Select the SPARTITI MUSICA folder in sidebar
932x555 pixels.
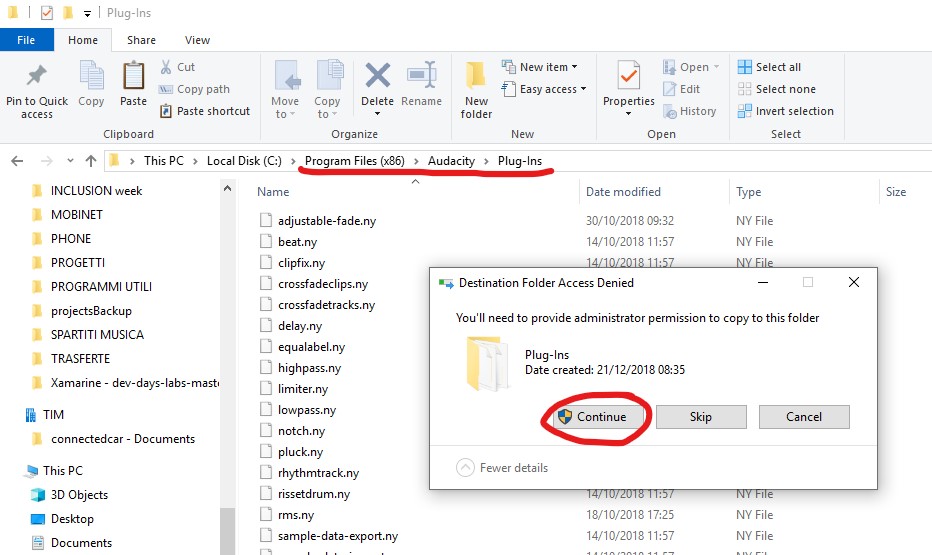[97, 334]
